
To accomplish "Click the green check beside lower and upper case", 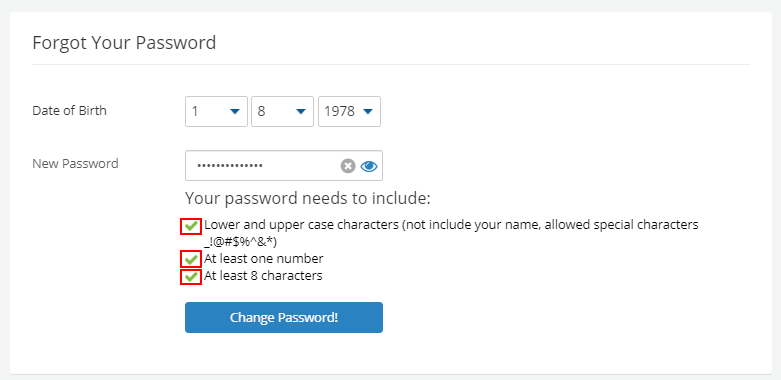I will point(191,226).
